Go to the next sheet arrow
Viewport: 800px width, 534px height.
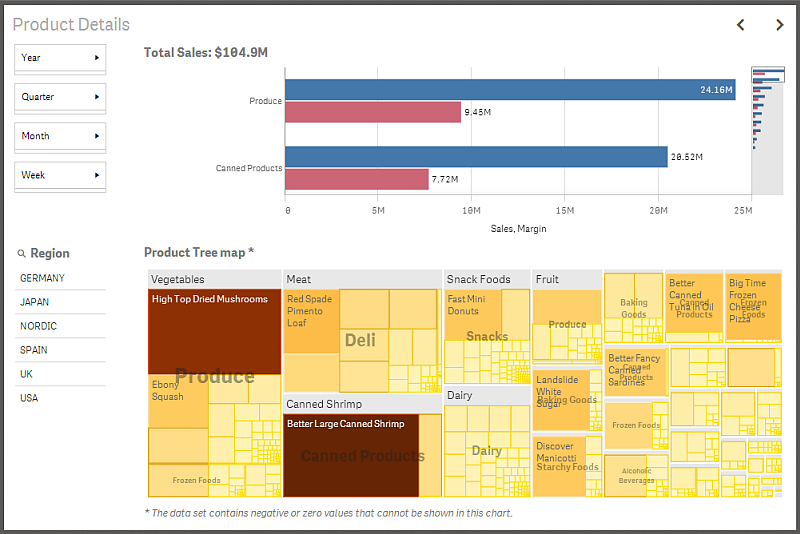tap(780, 25)
